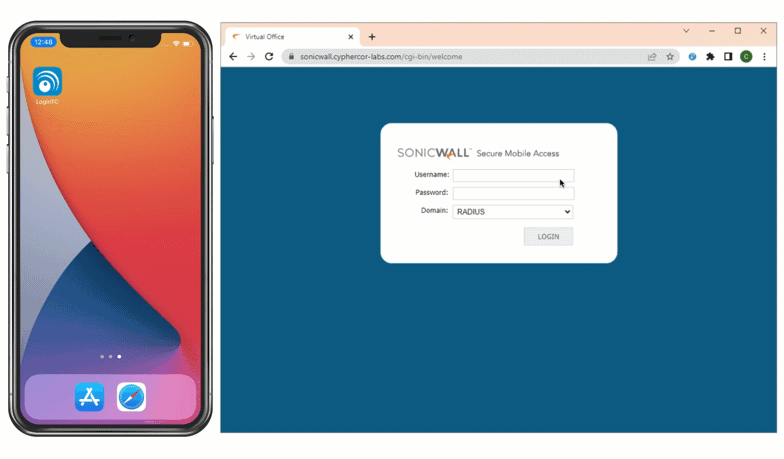Click the Username input field
Image resolution: width=784 pixels, height=459 pixels.
coord(513,175)
